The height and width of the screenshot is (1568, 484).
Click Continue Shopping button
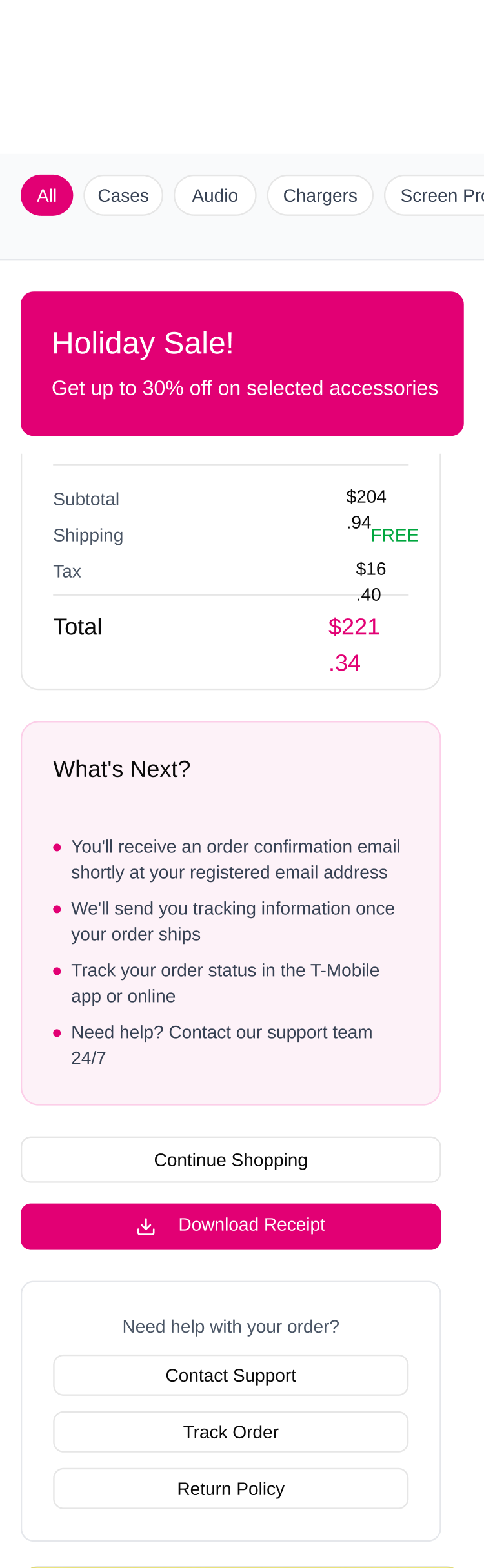tap(230, 1160)
